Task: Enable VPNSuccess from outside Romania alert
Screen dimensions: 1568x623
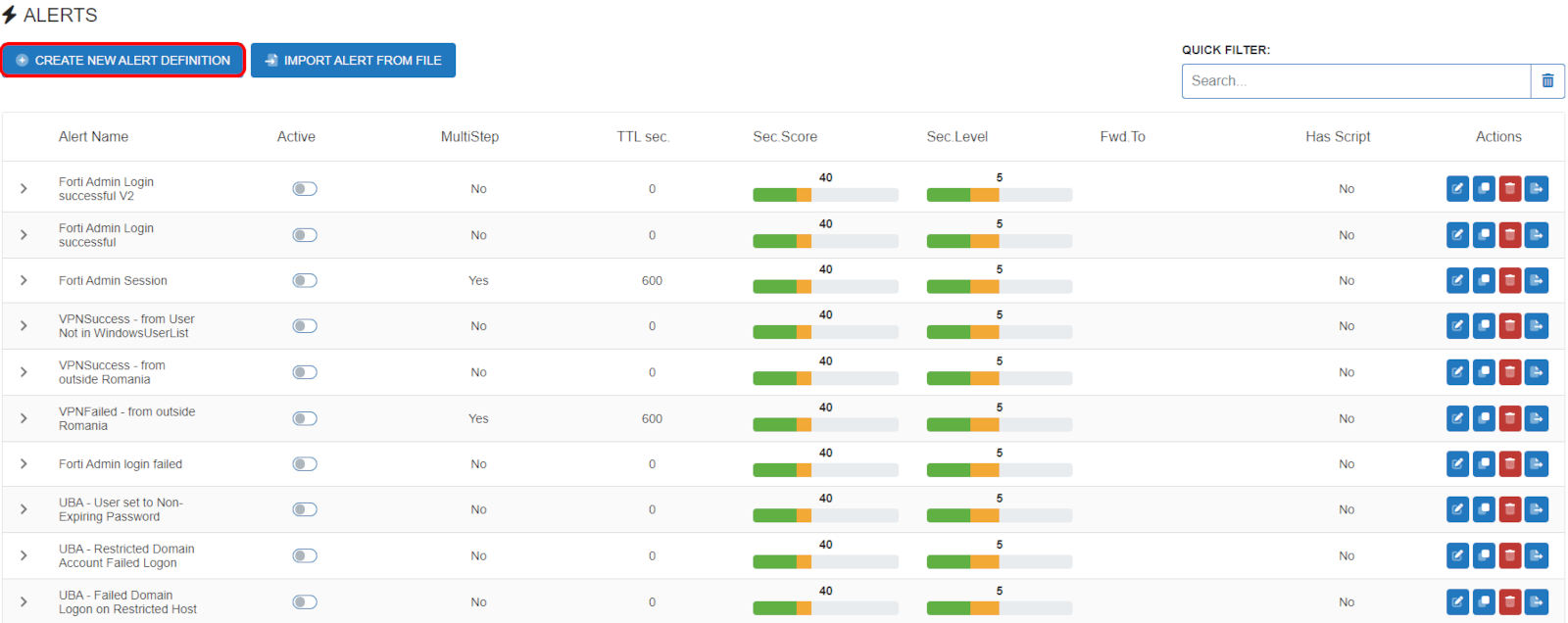Action: pos(305,372)
